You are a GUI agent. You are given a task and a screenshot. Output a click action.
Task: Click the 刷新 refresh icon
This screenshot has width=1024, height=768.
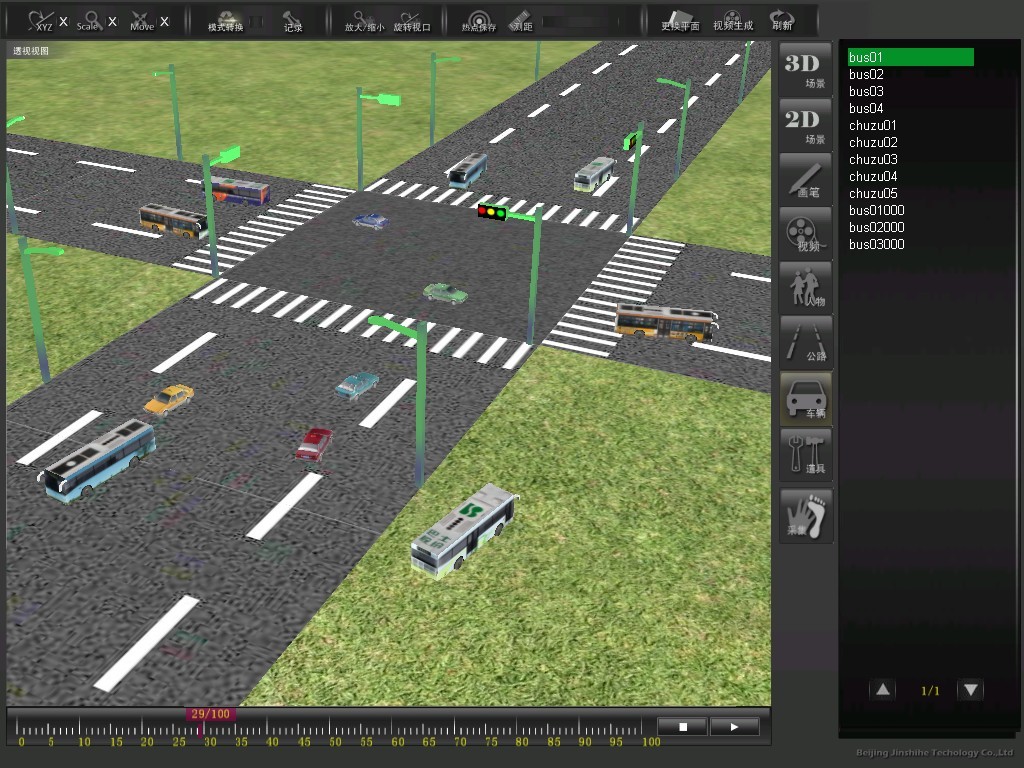click(782, 22)
